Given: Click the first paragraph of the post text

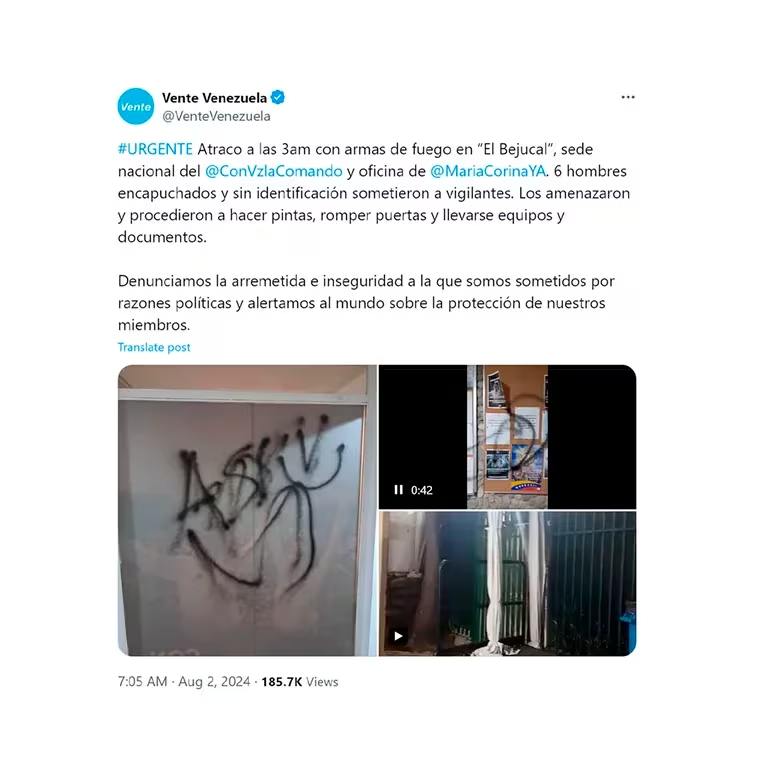Looking at the screenshot, I should tap(374, 193).
